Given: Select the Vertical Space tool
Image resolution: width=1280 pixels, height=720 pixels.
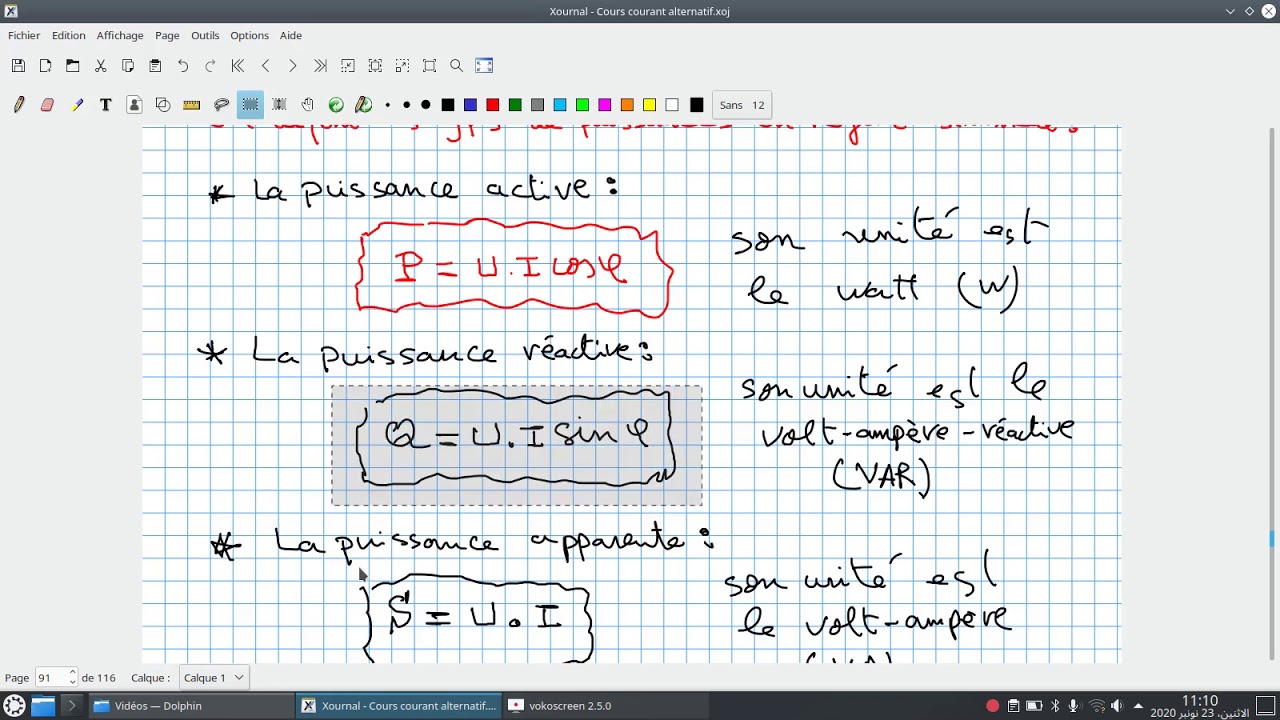Looking at the screenshot, I should point(279,105).
